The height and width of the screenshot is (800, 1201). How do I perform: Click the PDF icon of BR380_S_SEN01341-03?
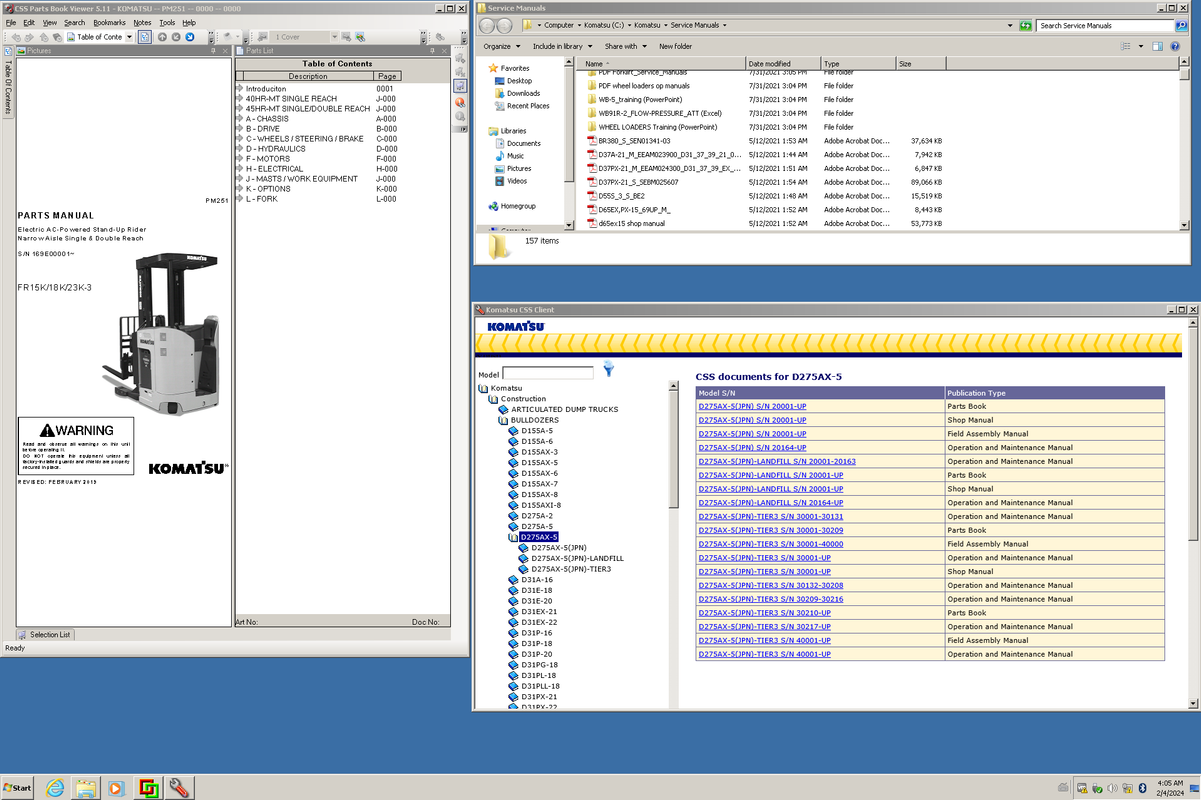tap(592, 141)
